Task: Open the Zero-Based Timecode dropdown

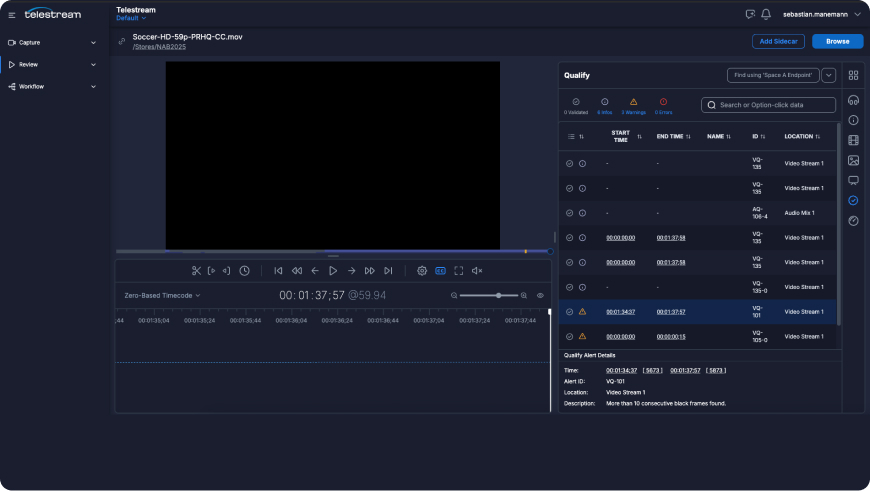Action: [162, 296]
